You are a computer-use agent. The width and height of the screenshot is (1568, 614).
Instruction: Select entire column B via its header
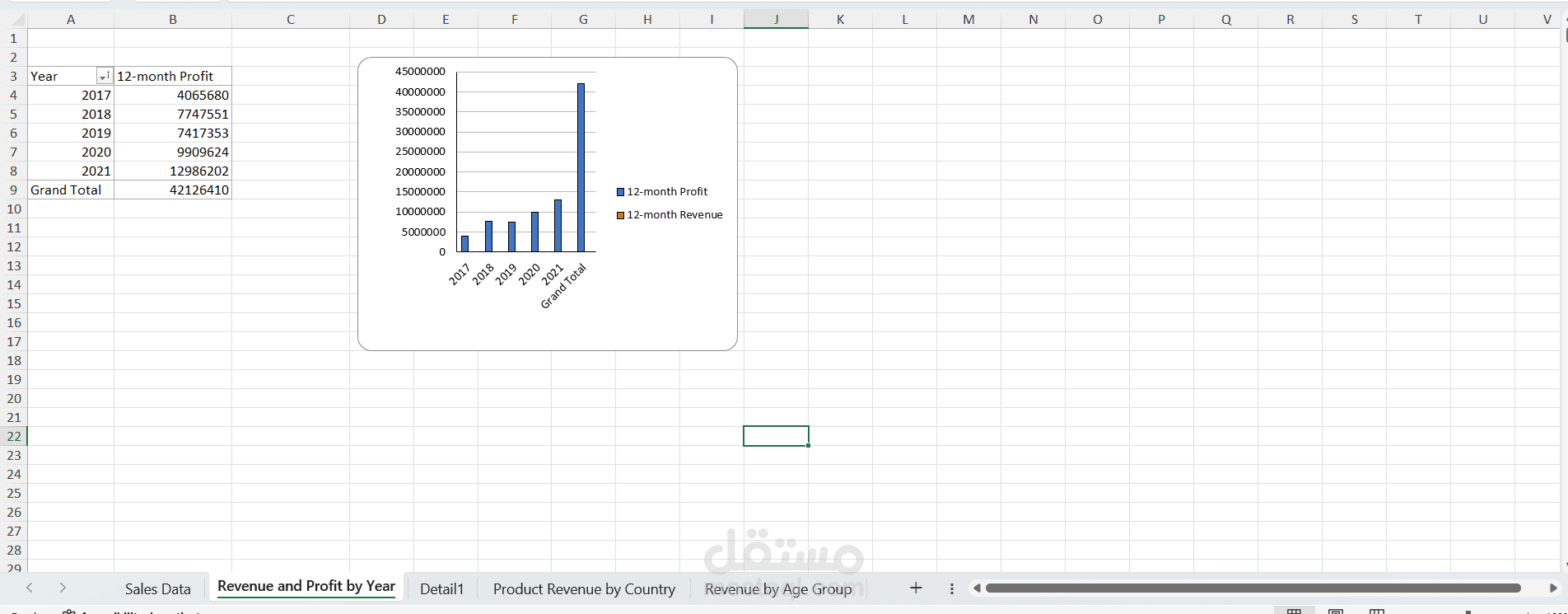pyautogui.click(x=173, y=19)
